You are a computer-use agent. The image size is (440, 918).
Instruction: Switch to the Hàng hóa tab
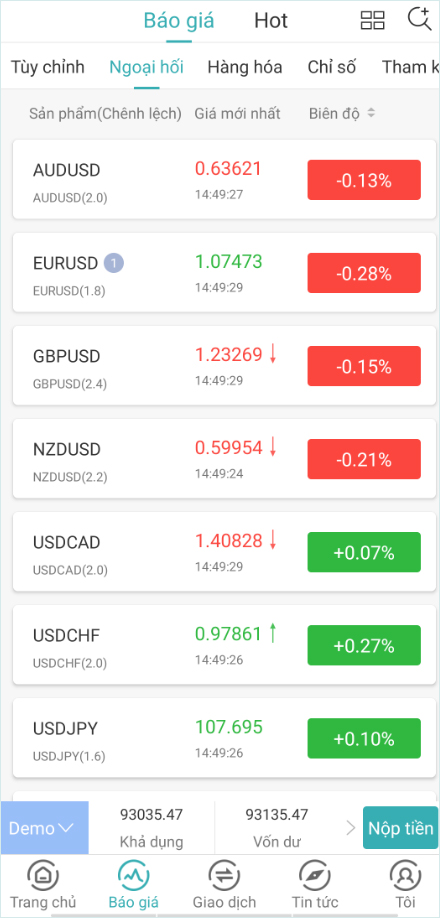point(245,67)
